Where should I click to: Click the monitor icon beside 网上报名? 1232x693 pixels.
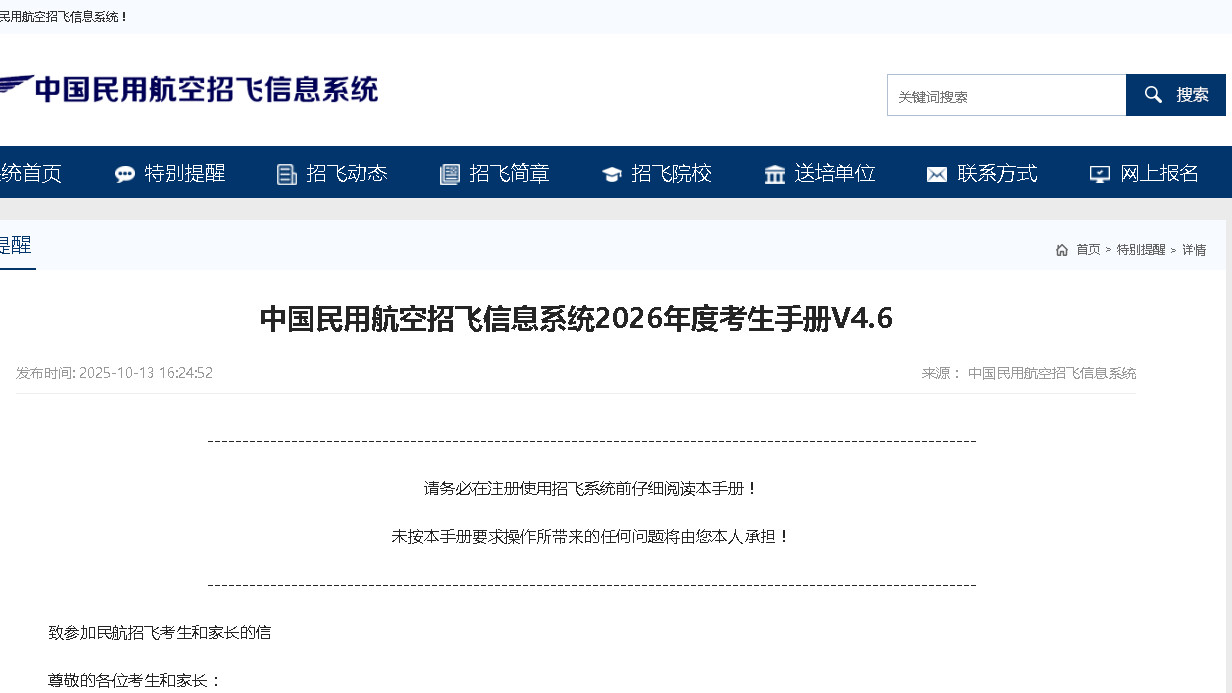click(x=1099, y=173)
